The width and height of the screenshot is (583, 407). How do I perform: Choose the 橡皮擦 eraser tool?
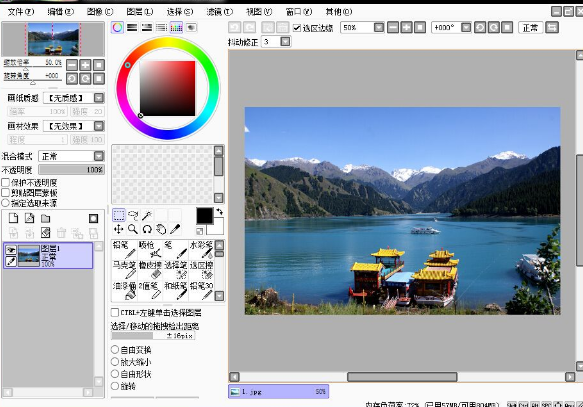point(150,270)
